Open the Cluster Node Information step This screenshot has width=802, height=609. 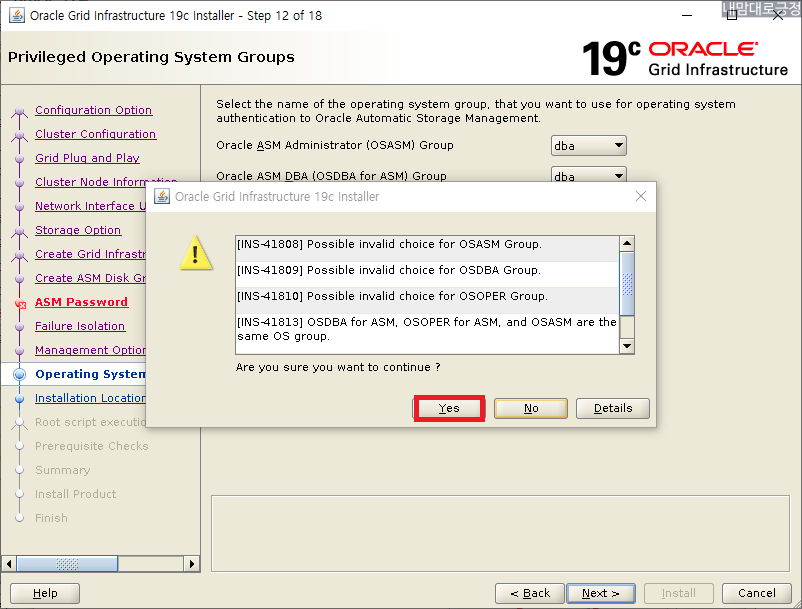[x=106, y=182]
